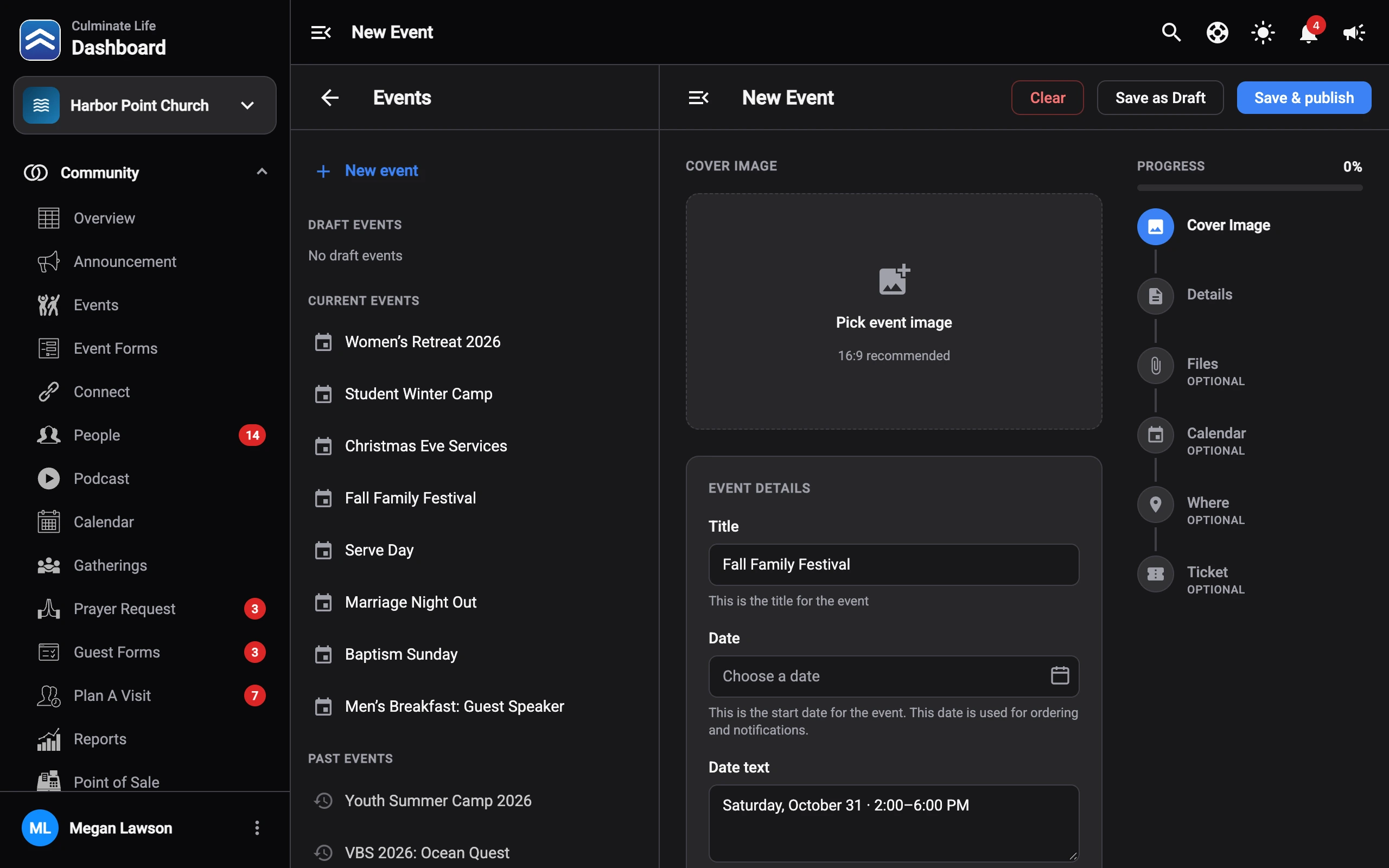Screen dimensions: 1389x868
Task: Open Announcement in the sidebar
Action: [x=145, y=261]
